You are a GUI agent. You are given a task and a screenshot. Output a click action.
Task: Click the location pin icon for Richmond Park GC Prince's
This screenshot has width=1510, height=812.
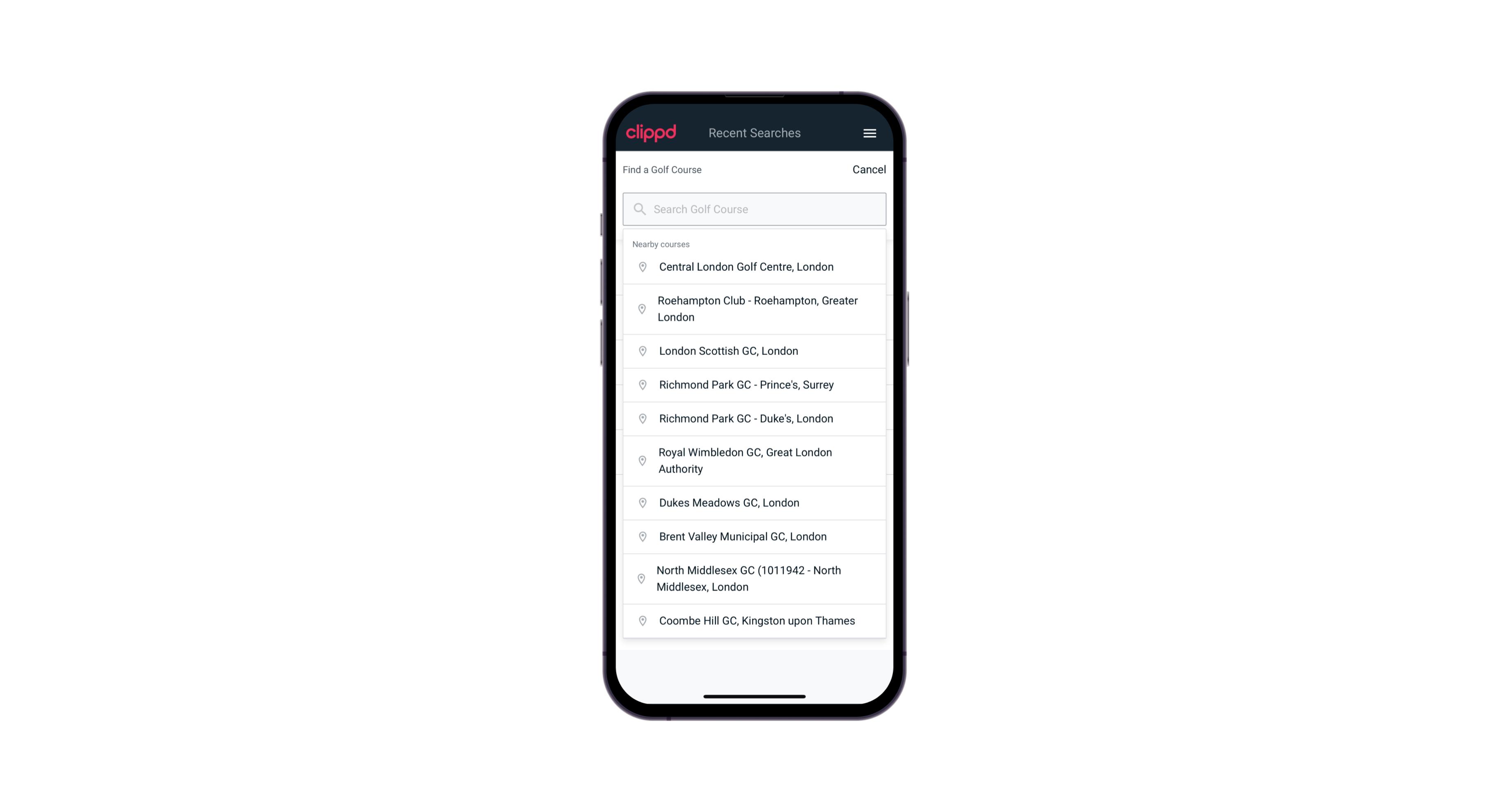click(641, 384)
